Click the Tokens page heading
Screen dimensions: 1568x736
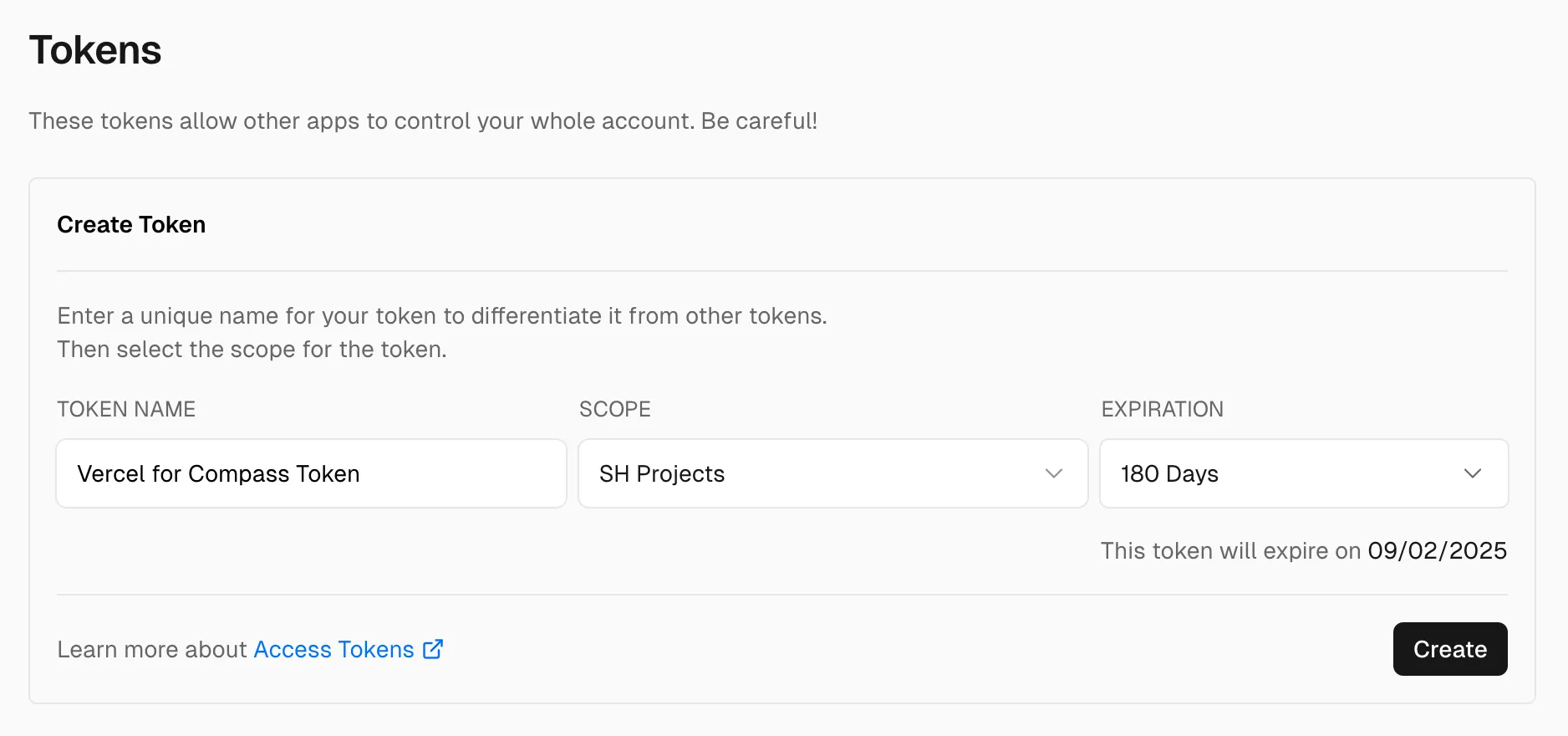[95, 50]
